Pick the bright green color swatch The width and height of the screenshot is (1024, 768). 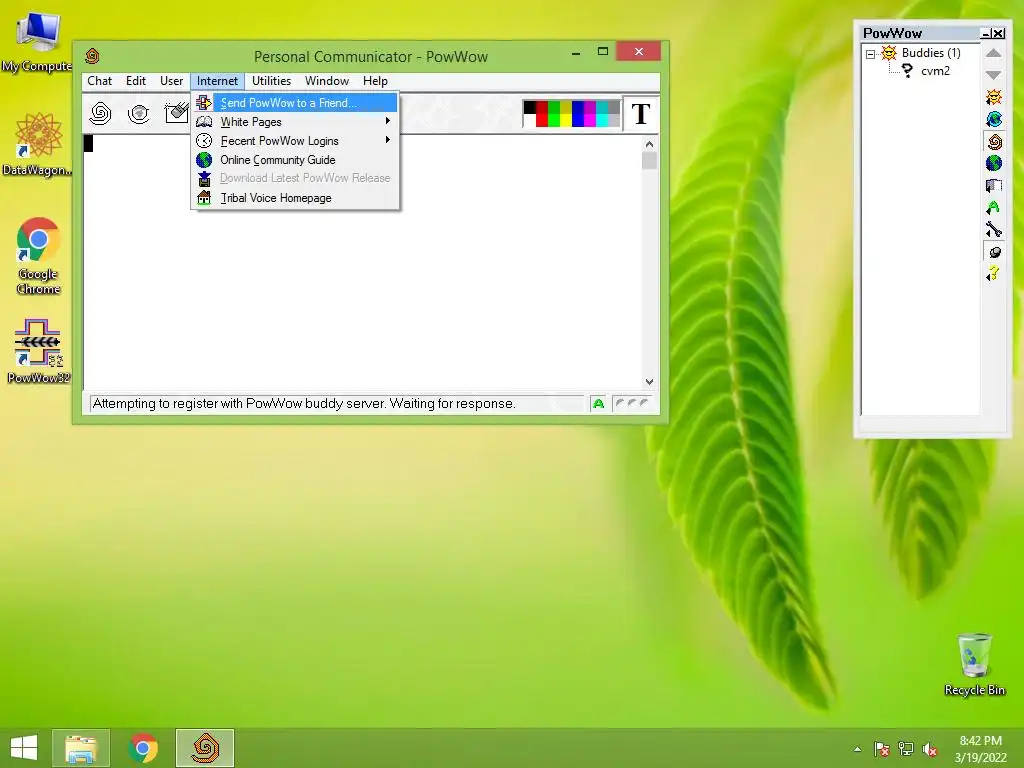click(x=554, y=120)
